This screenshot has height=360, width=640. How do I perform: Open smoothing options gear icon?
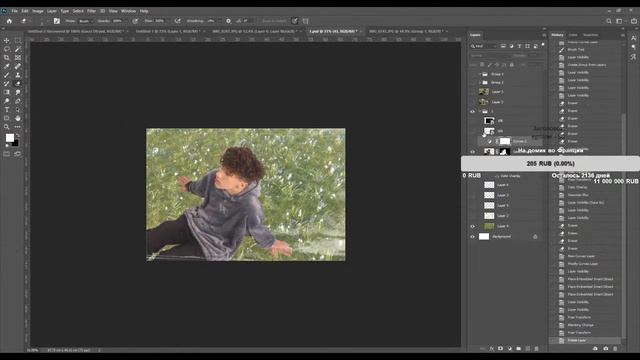click(228, 21)
